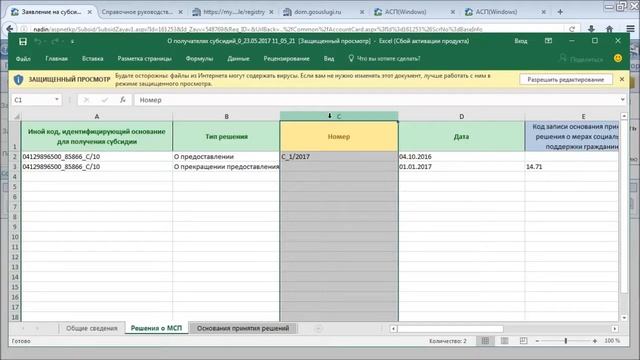Click the Redo arrow in quick access toolbar

point(55,42)
